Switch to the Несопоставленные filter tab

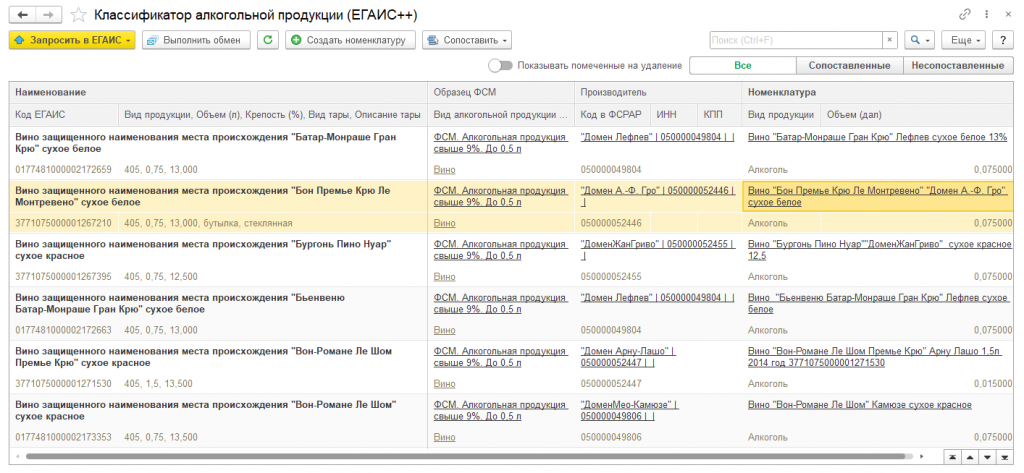[958, 65]
